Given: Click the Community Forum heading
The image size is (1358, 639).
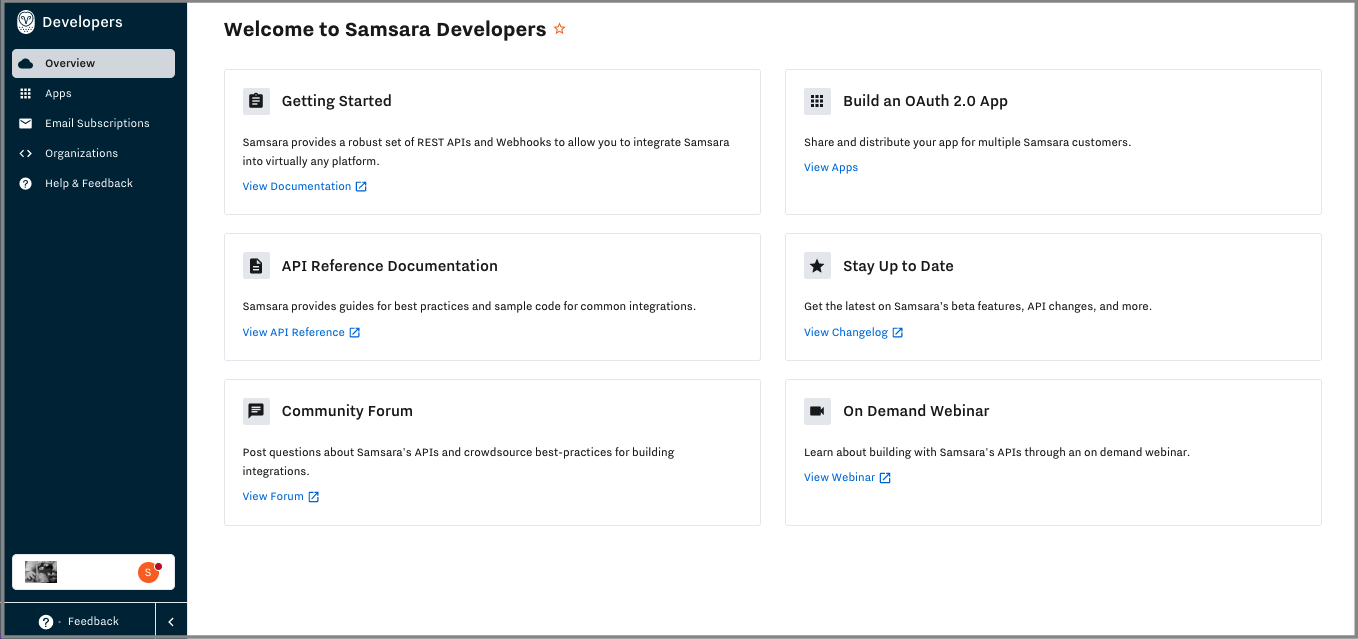Looking at the screenshot, I should point(347,411).
